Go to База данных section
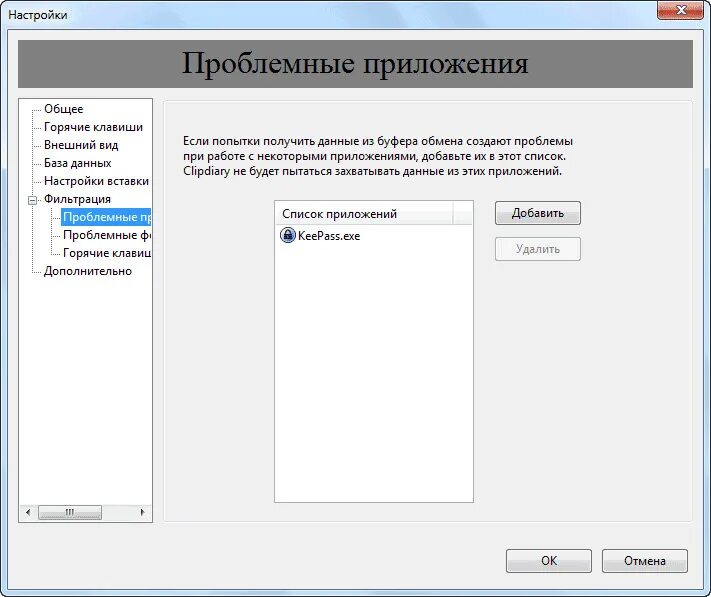 pos(78,163)
